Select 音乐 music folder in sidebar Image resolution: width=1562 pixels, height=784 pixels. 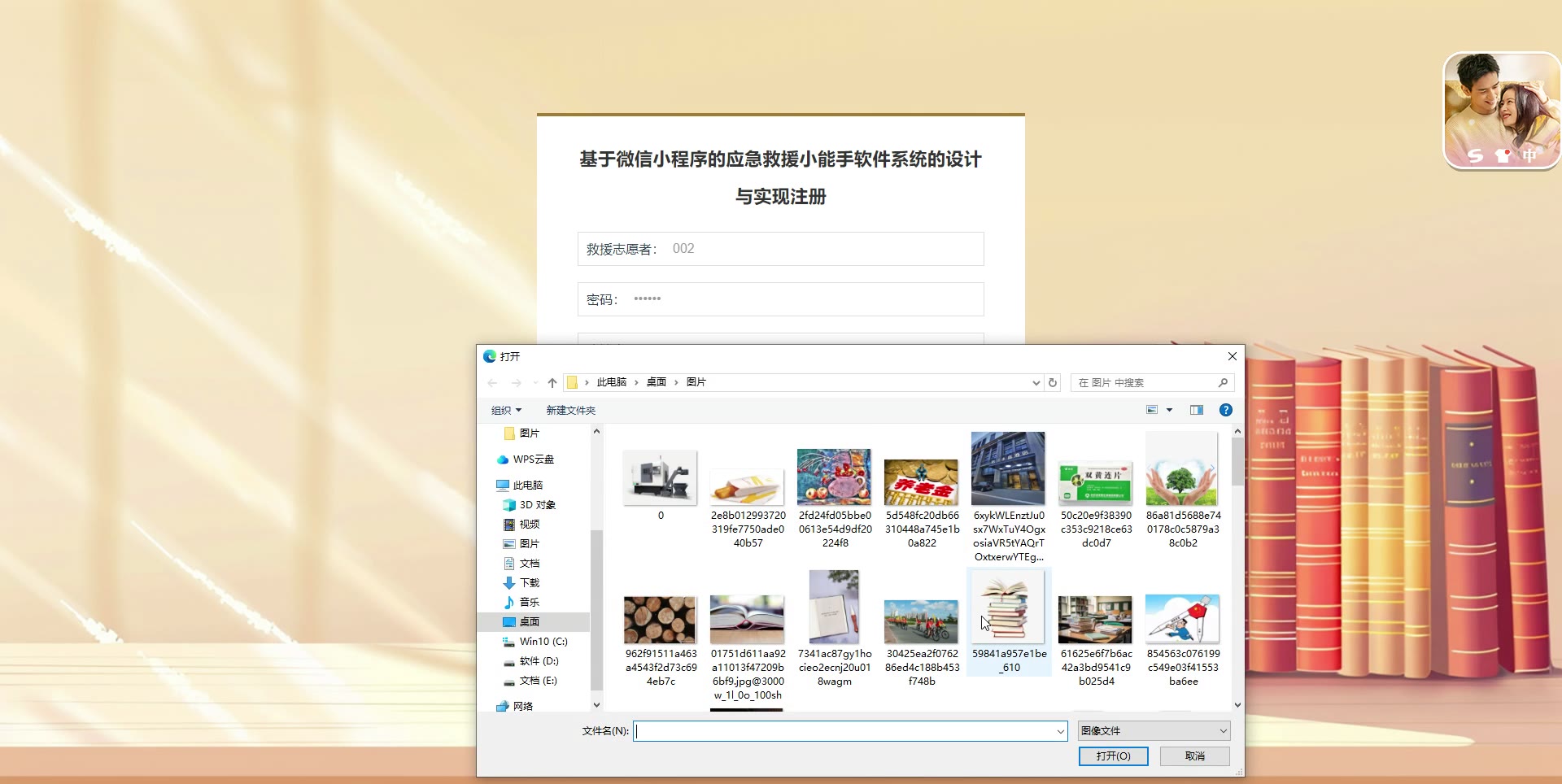(x=529, y=603)
